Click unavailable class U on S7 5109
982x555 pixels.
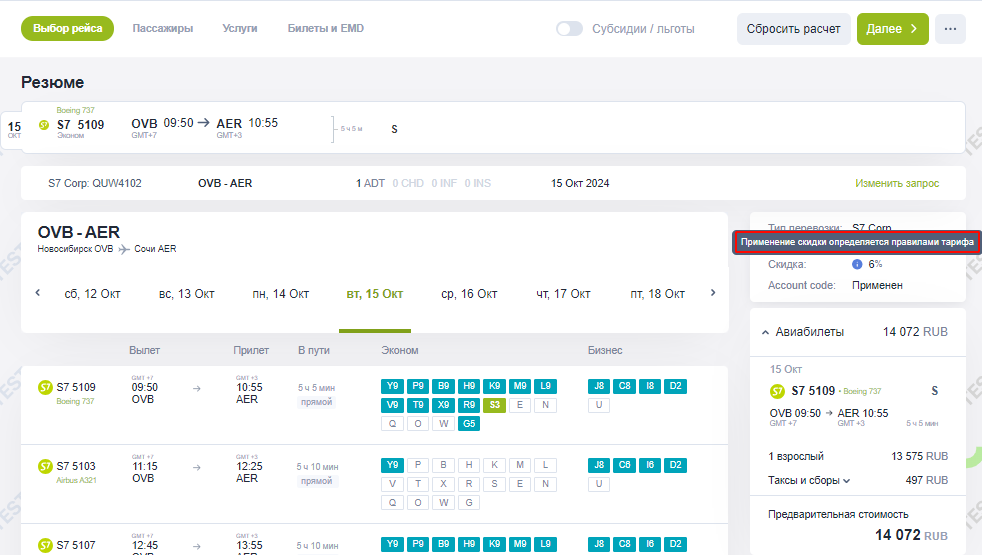599,405
